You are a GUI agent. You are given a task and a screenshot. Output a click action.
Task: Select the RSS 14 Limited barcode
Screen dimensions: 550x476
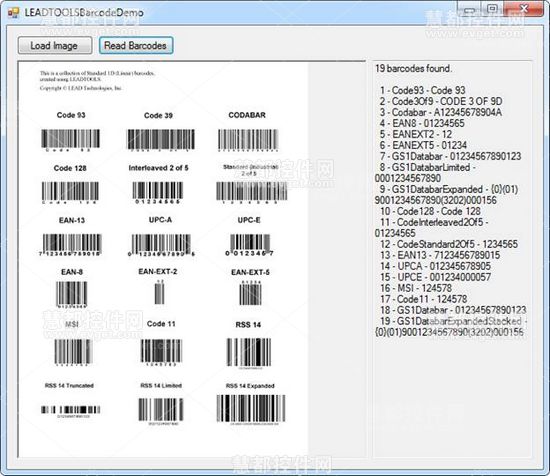(x=161, y=411)
